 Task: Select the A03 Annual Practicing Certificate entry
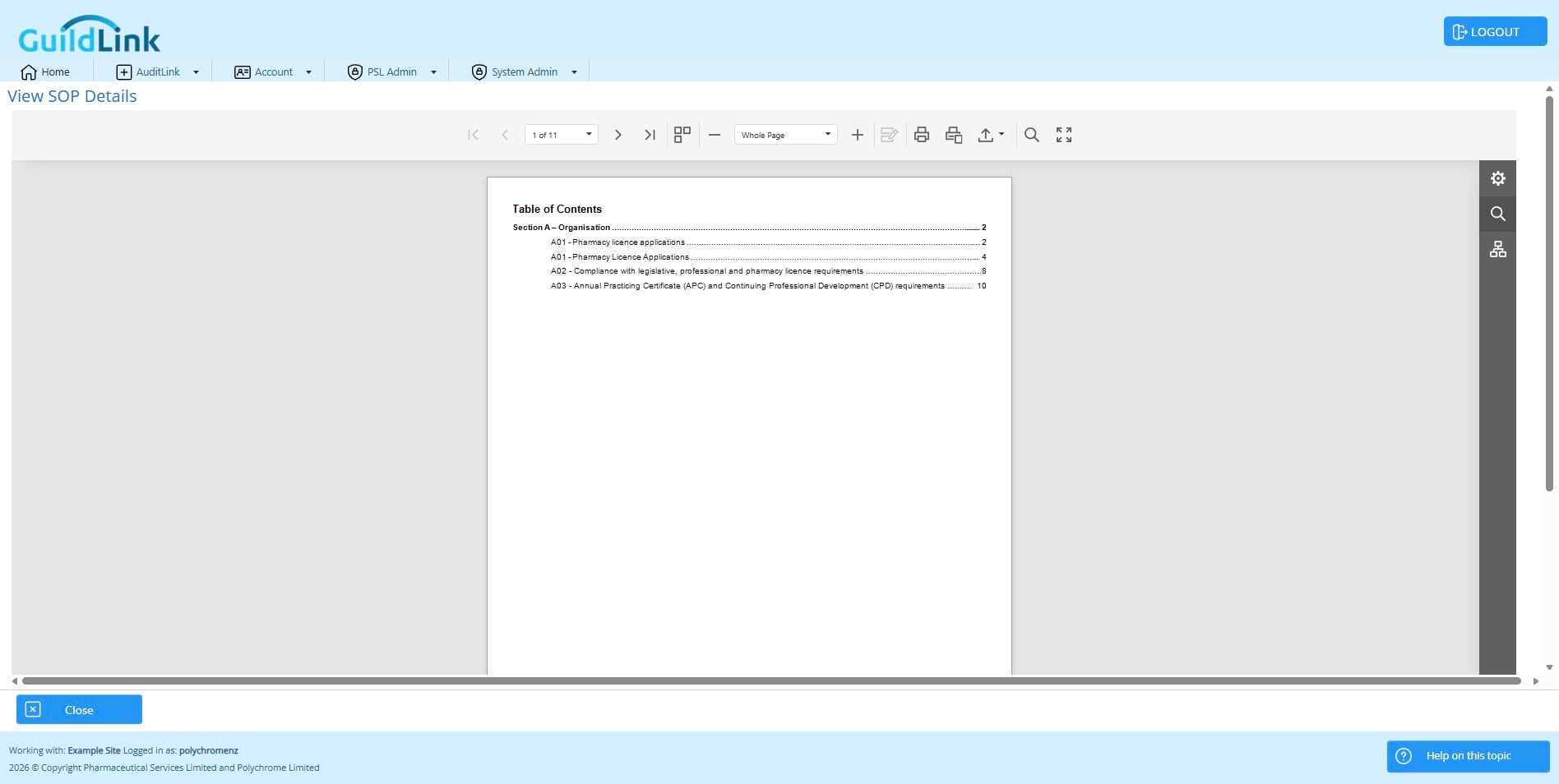click(x=768, y=286)
